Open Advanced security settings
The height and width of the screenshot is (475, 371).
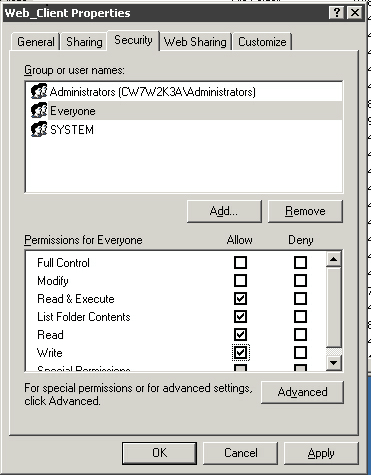(x=302, y=392)
